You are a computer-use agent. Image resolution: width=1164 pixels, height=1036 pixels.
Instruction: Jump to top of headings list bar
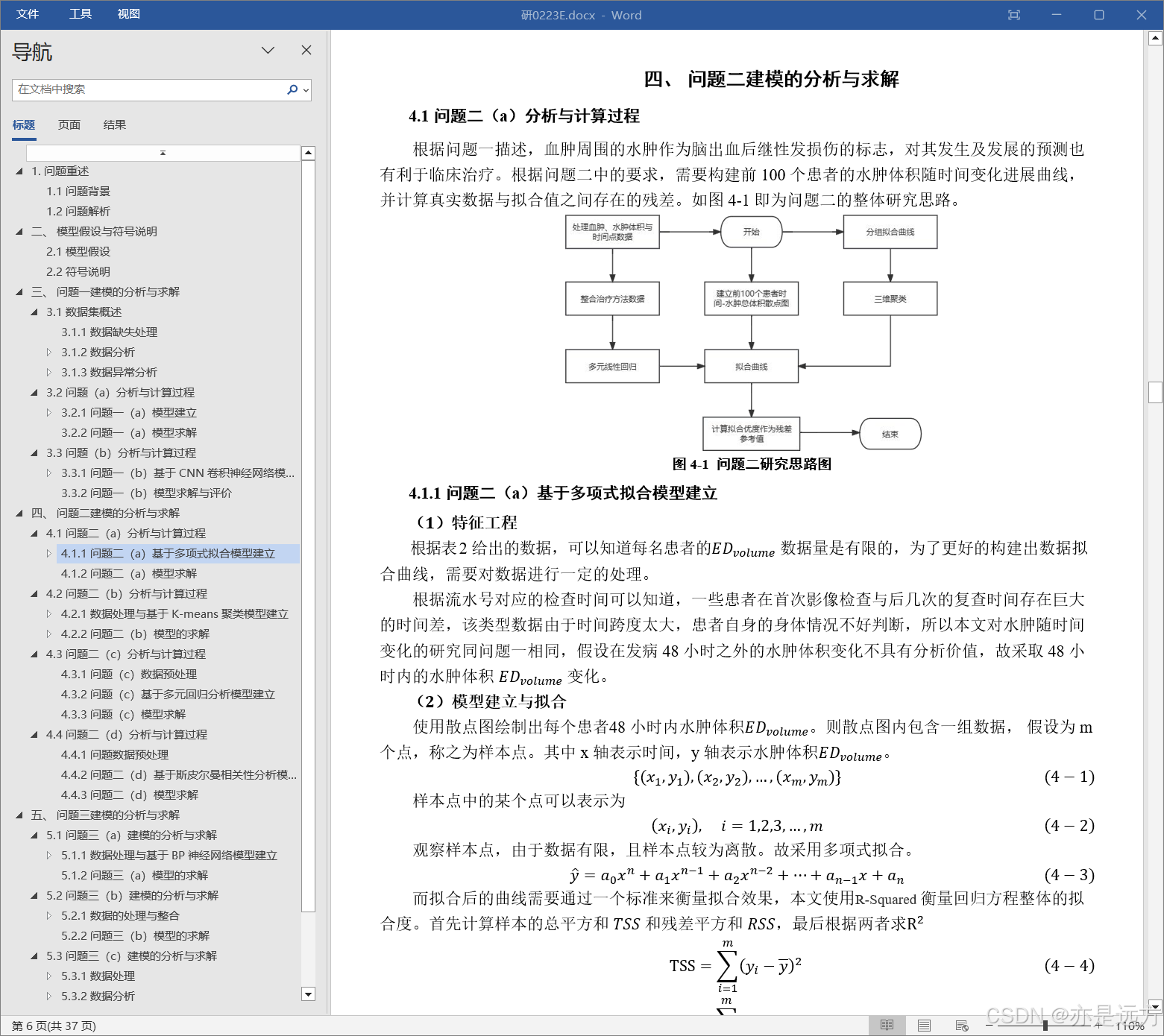163,153
